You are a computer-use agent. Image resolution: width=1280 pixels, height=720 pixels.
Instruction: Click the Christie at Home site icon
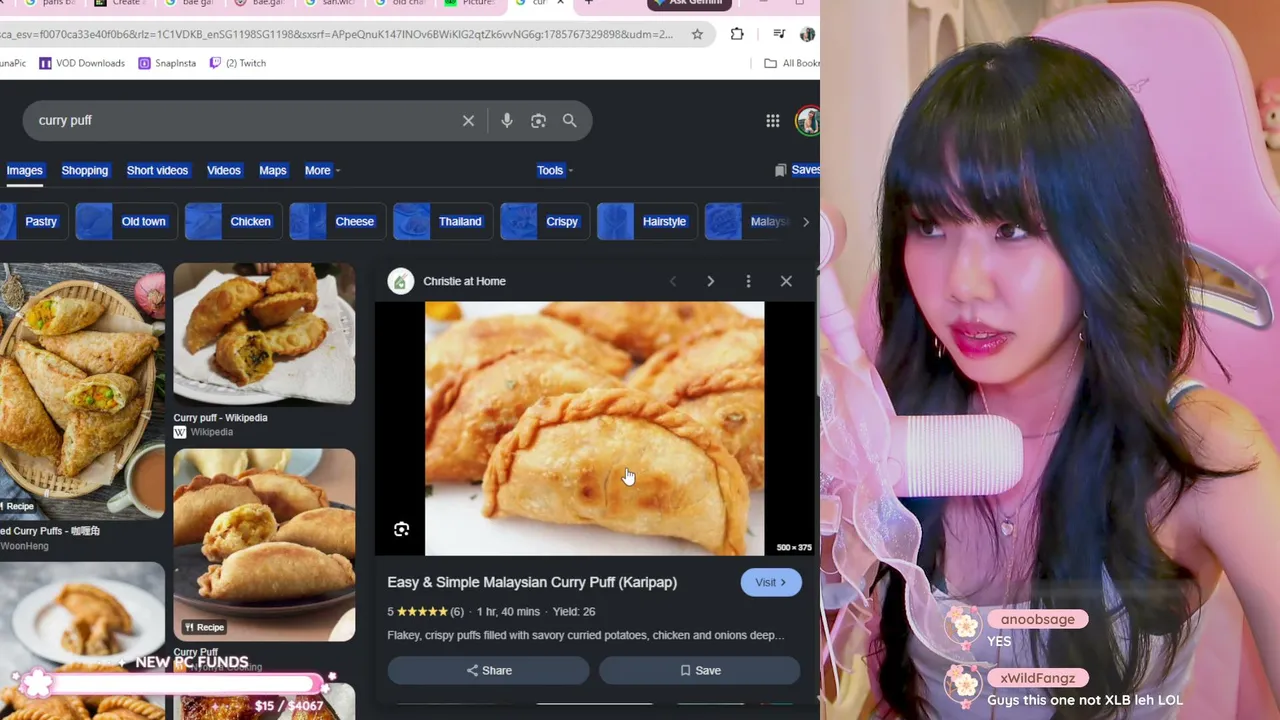(401, 281)
